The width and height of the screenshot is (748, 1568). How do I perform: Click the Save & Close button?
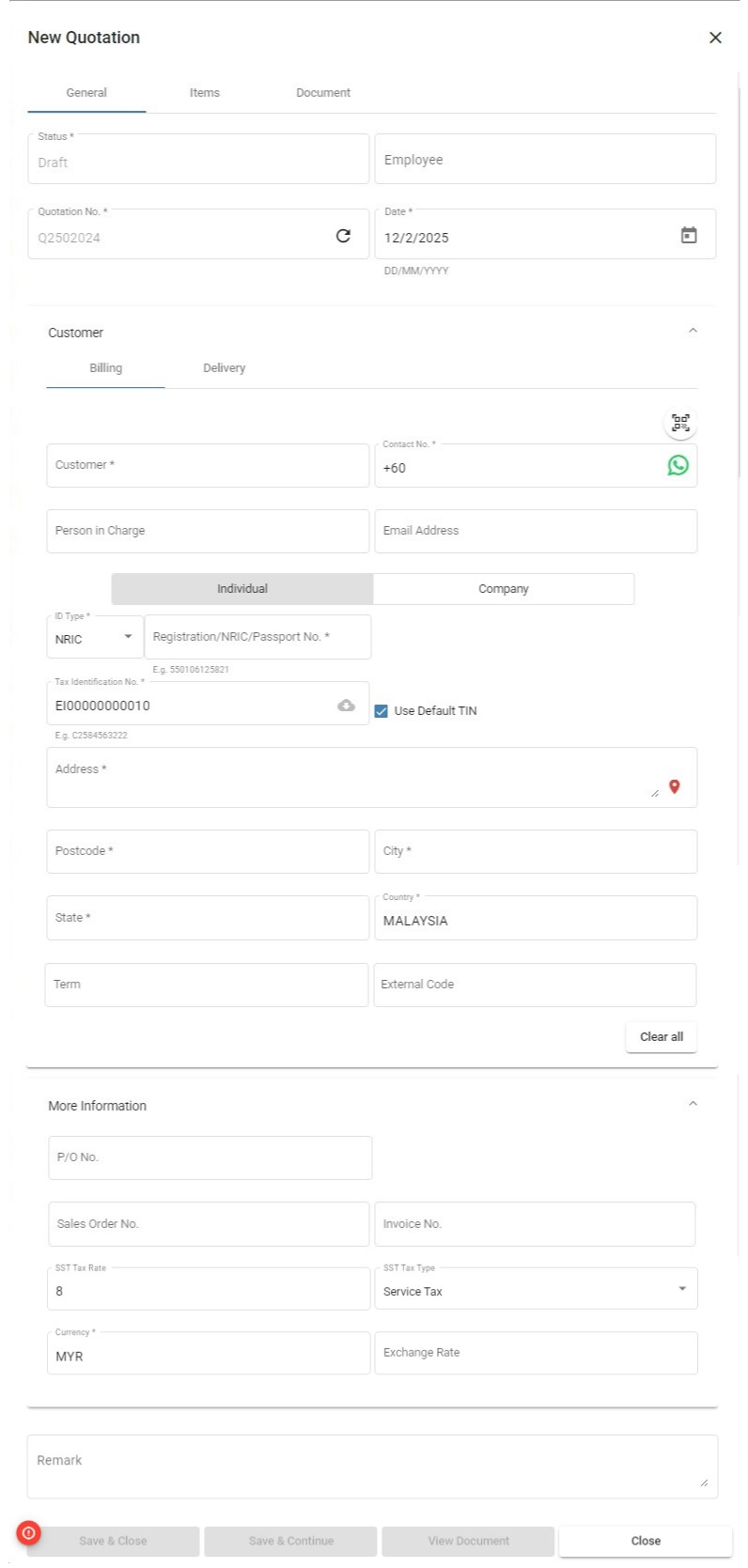tap(113, 1541)
